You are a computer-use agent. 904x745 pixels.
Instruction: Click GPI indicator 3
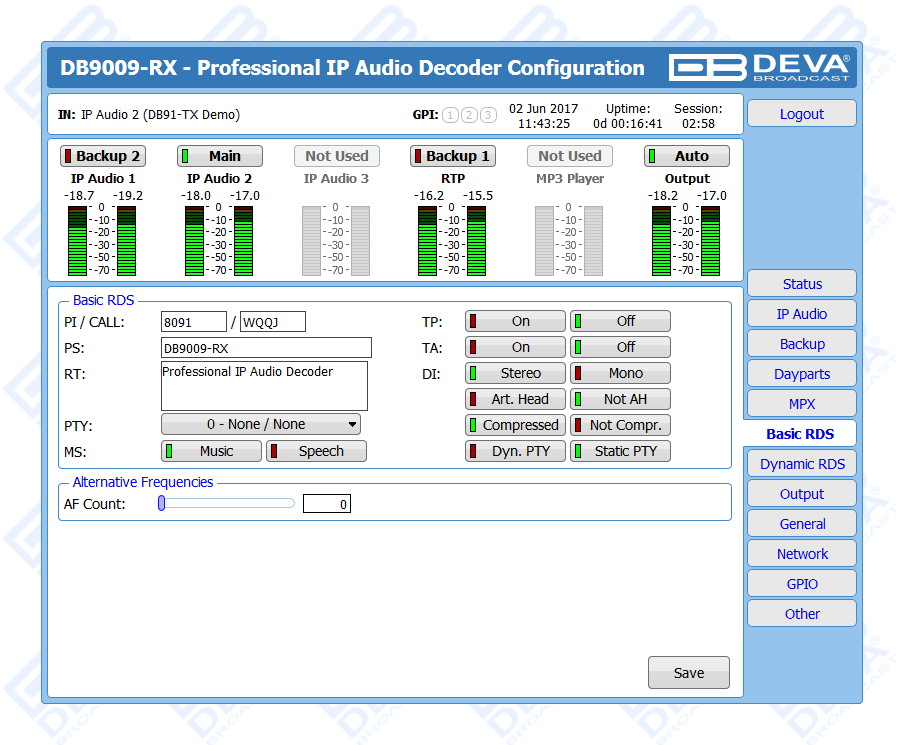coord(488,115)
